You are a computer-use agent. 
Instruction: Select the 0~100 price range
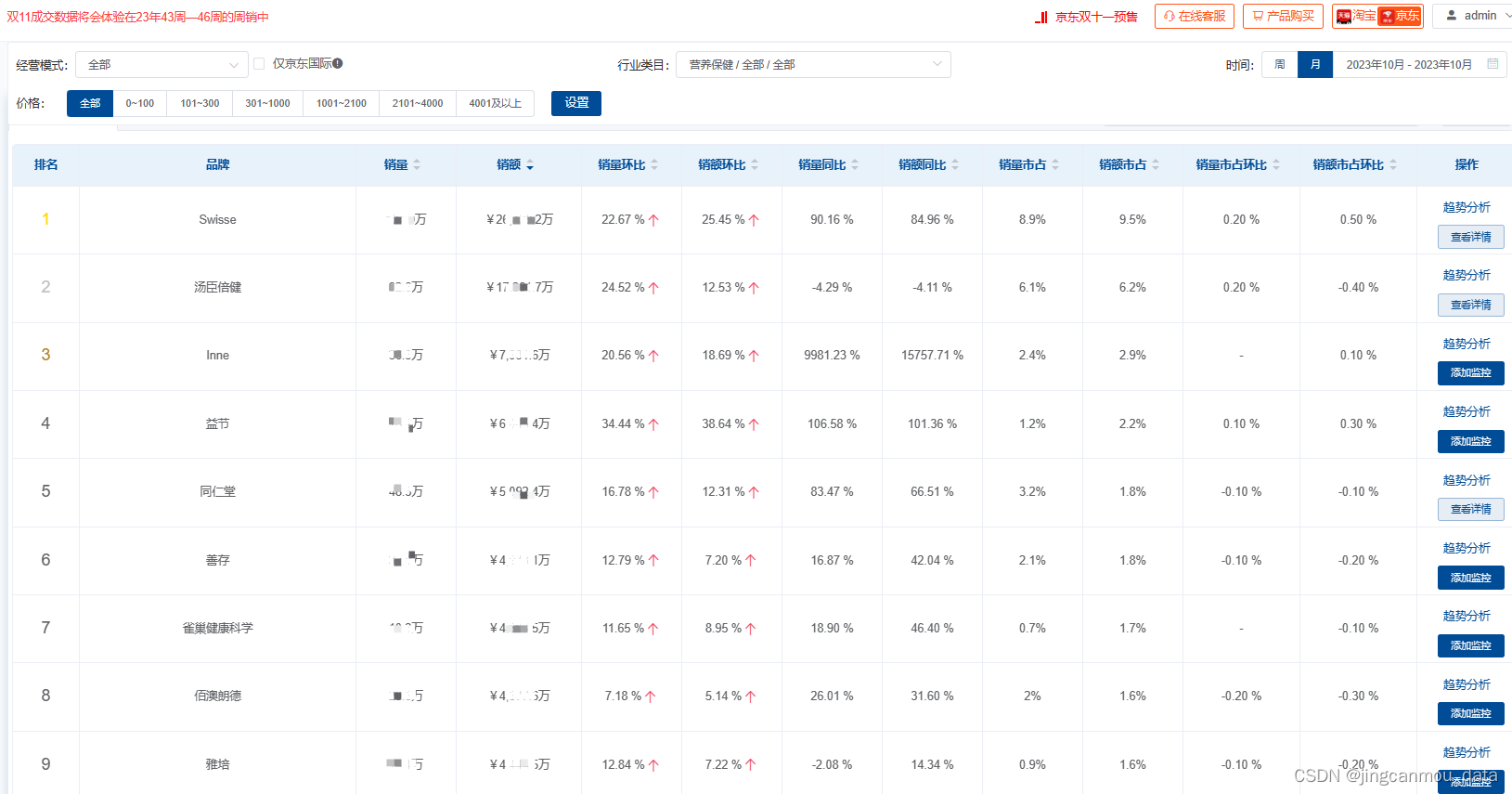click(140, 103)
